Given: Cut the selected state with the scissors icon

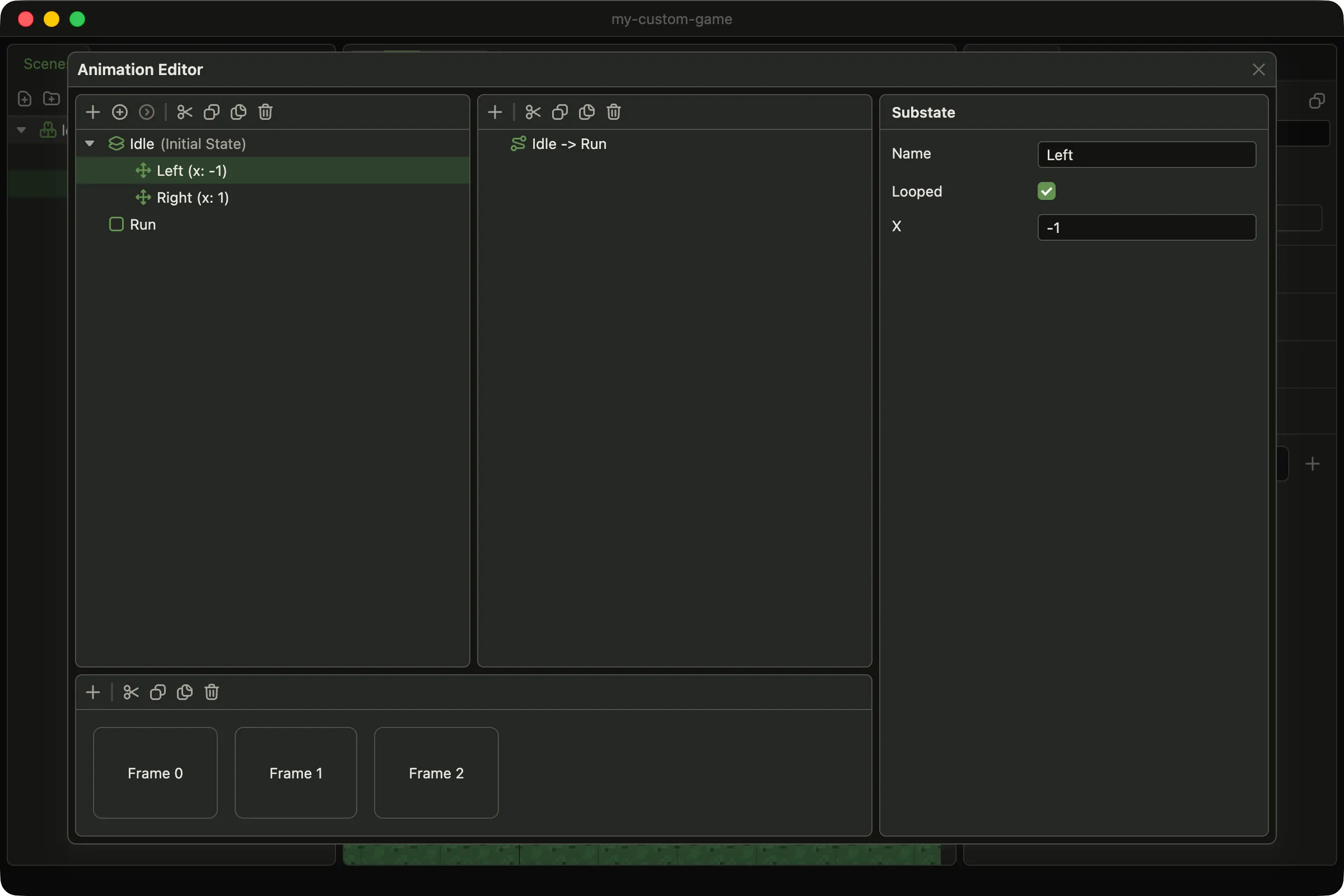Looking at the screenshot, I should pyautogui.click(x=185, y=112).
